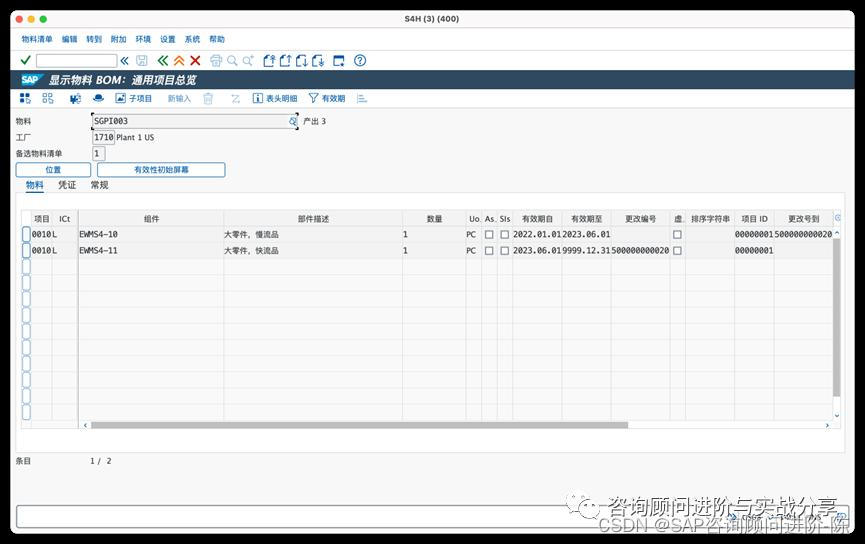Open search help icon in SGPI003 field
The width and height of the screenshot is (865, 544).
point(292,121)
